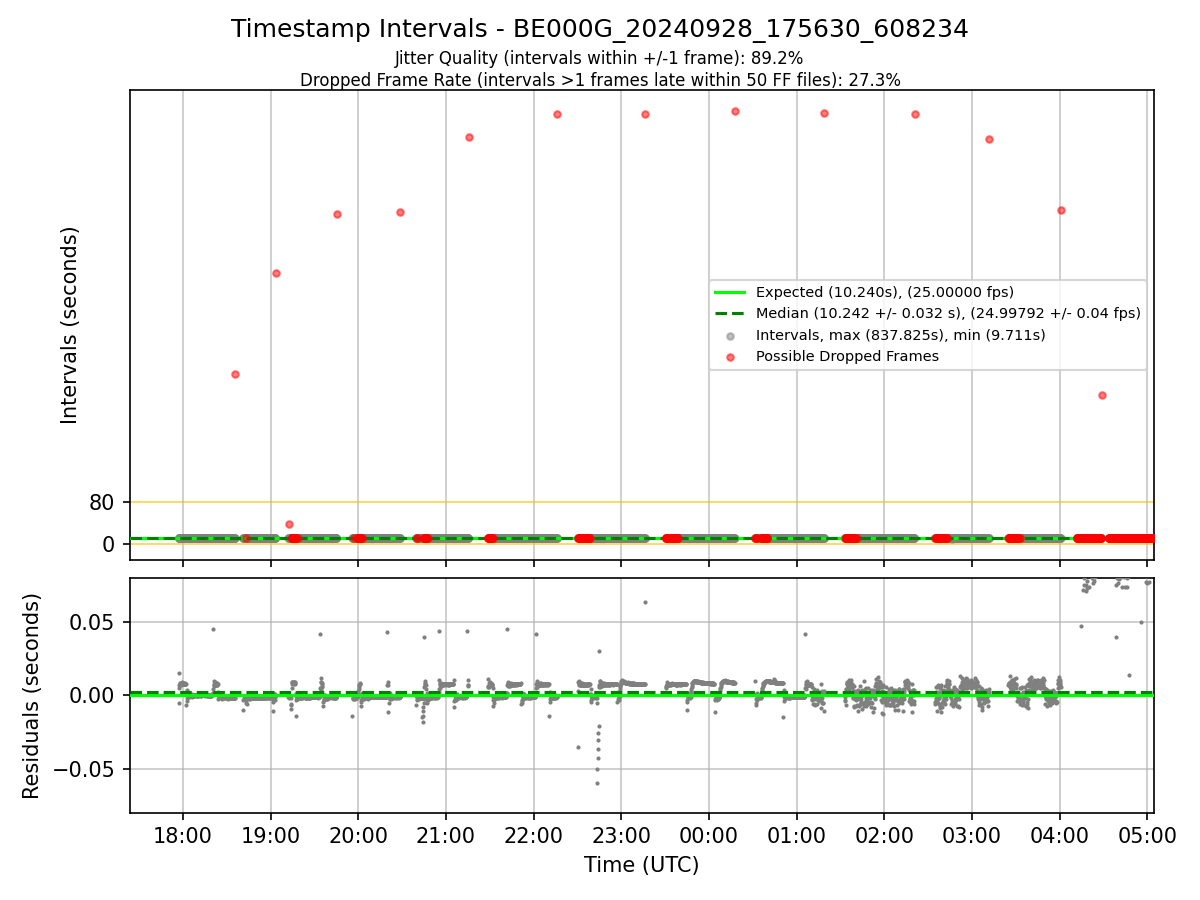Click the red dropped-frame point just right of 04:00 gridline
This screenshot has width=1200, height=900.
tap(1061, 210)
